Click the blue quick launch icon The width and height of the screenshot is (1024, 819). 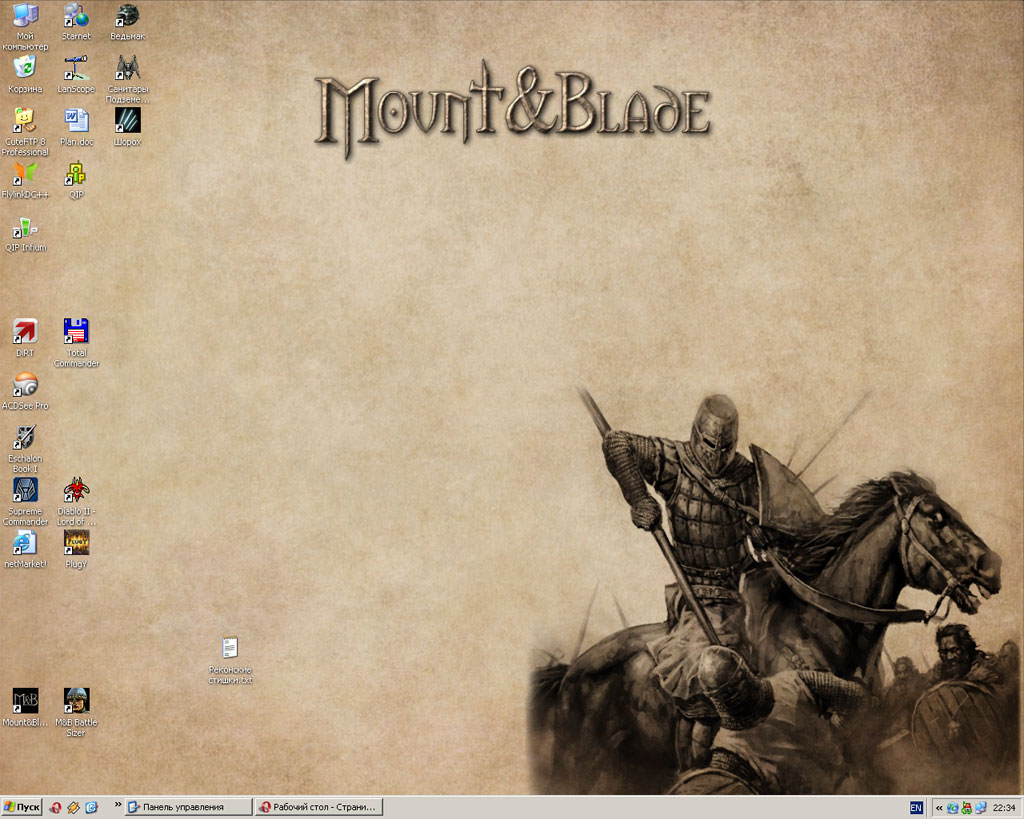pyautogui.click(x=91, y=808)
